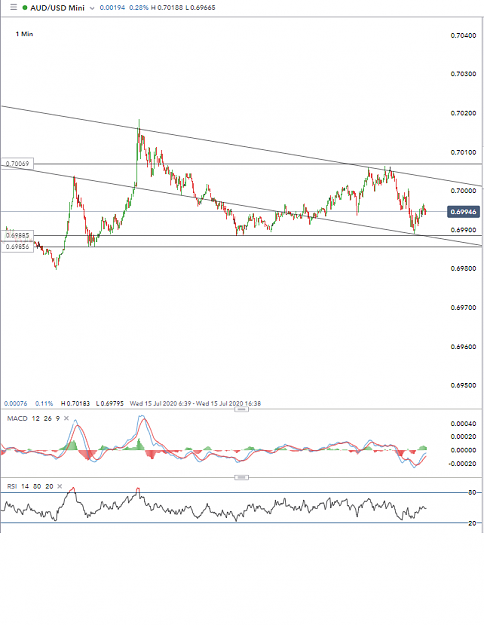The width and height of the screenshot is (484, 625).
Task: Click the 0.70000 price axis label
Action: (463, 191)
